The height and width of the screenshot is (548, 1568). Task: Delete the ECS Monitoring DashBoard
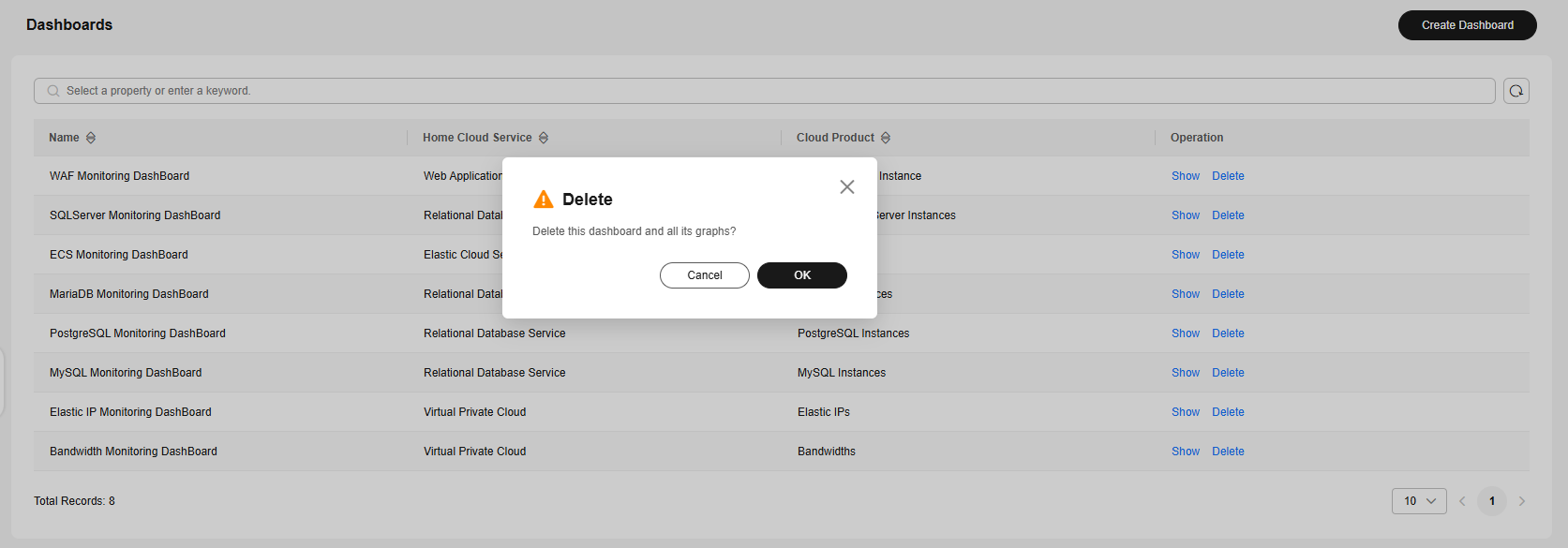(1228, 255)
